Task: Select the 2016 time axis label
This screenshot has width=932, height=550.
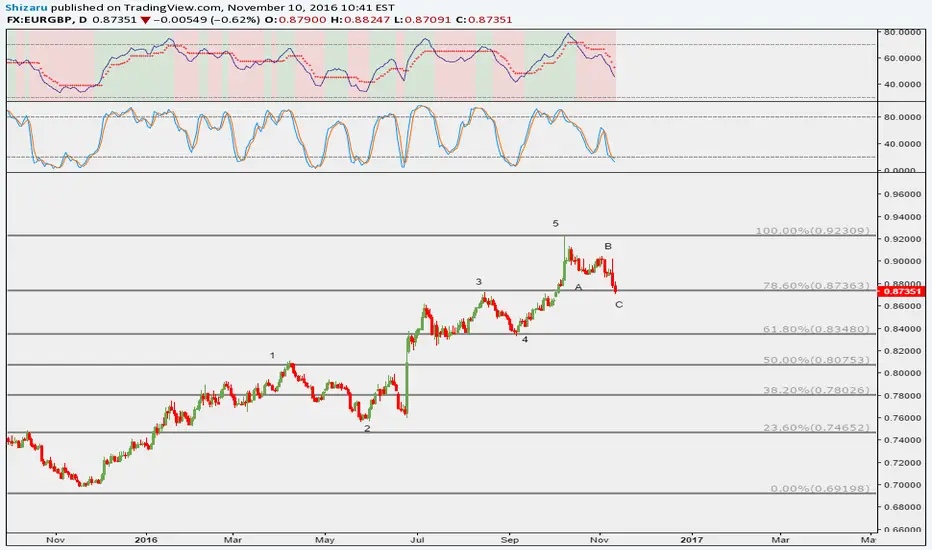Action: click(146, 540)
